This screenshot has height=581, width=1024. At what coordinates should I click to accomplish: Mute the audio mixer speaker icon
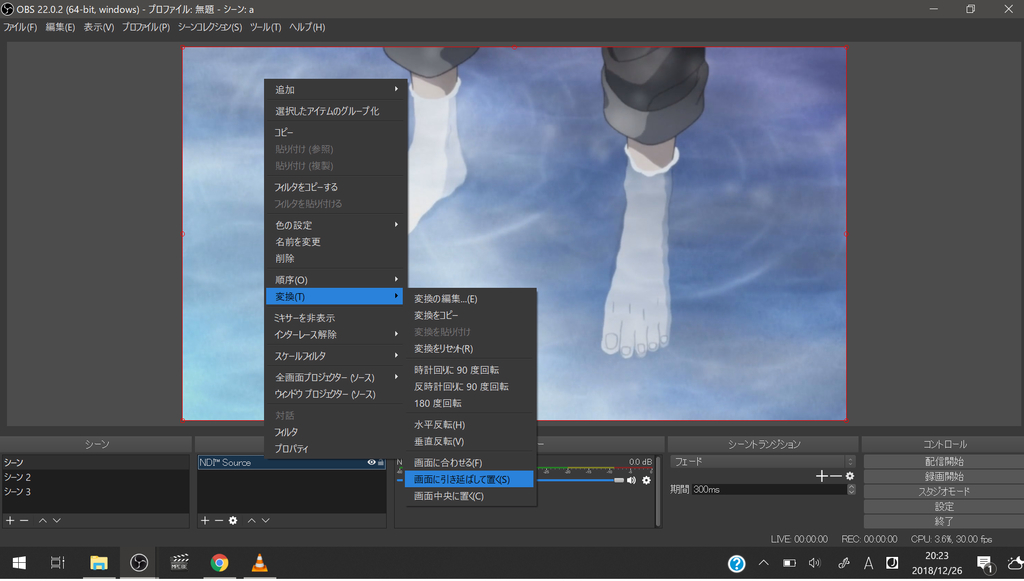coord(632,480)
